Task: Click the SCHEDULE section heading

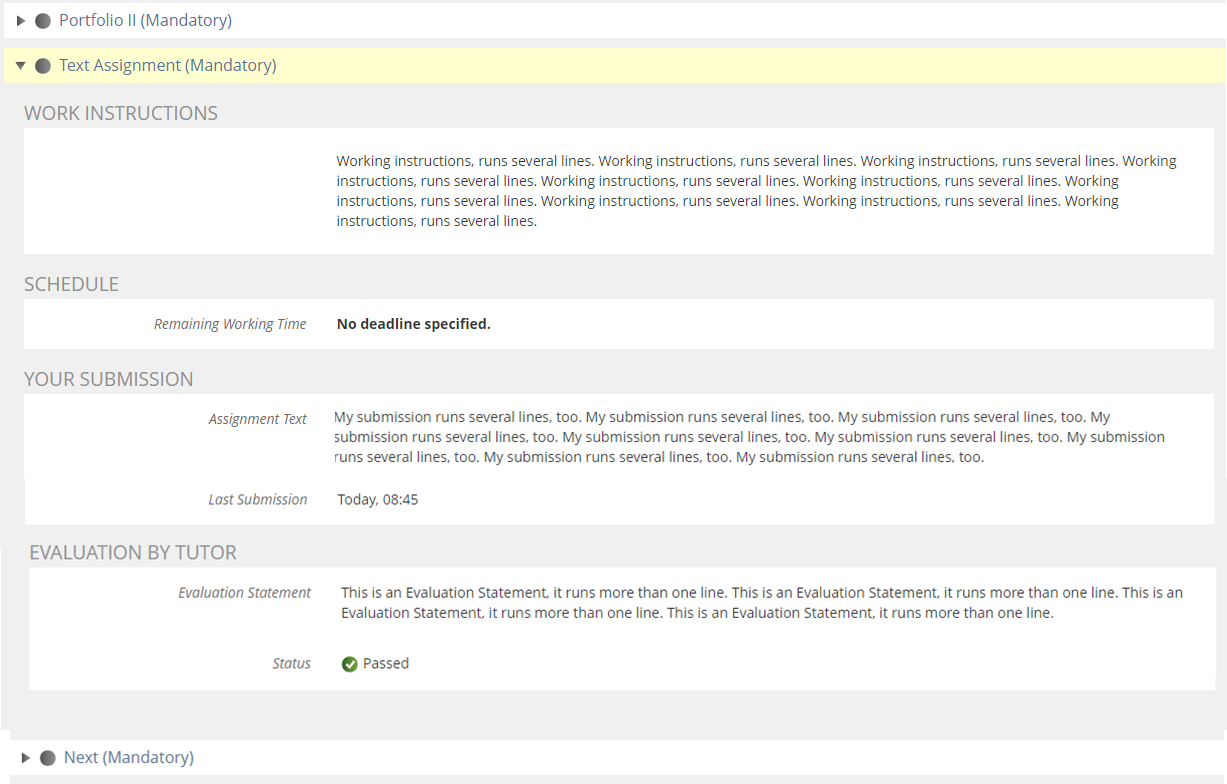Action: click(71, 284)
